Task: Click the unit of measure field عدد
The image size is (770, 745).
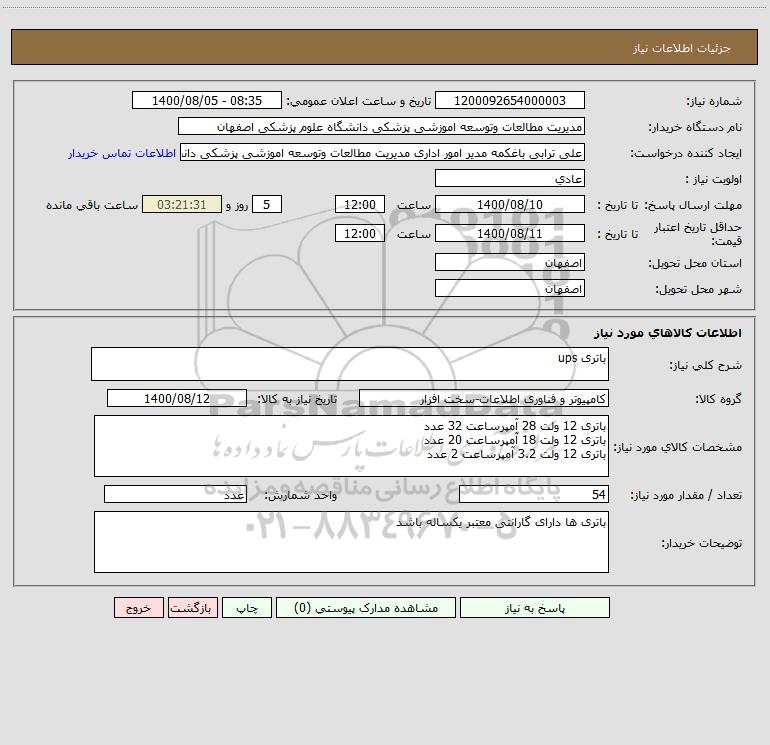Action: (x=175, y=494)
